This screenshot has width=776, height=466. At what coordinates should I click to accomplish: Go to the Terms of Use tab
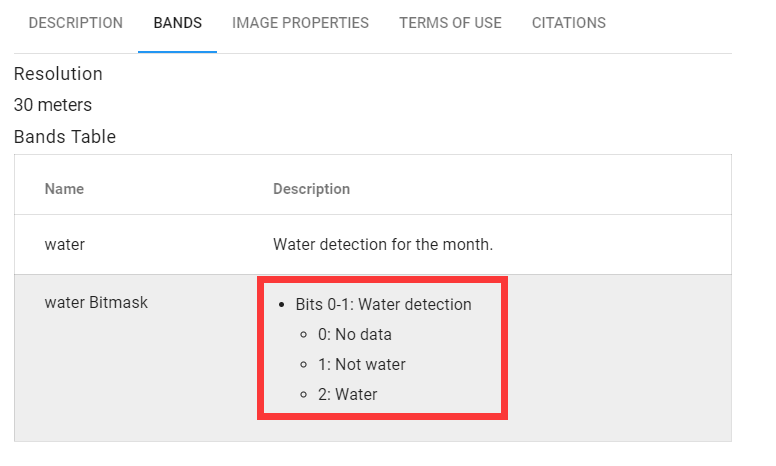(x=450, y=23)
